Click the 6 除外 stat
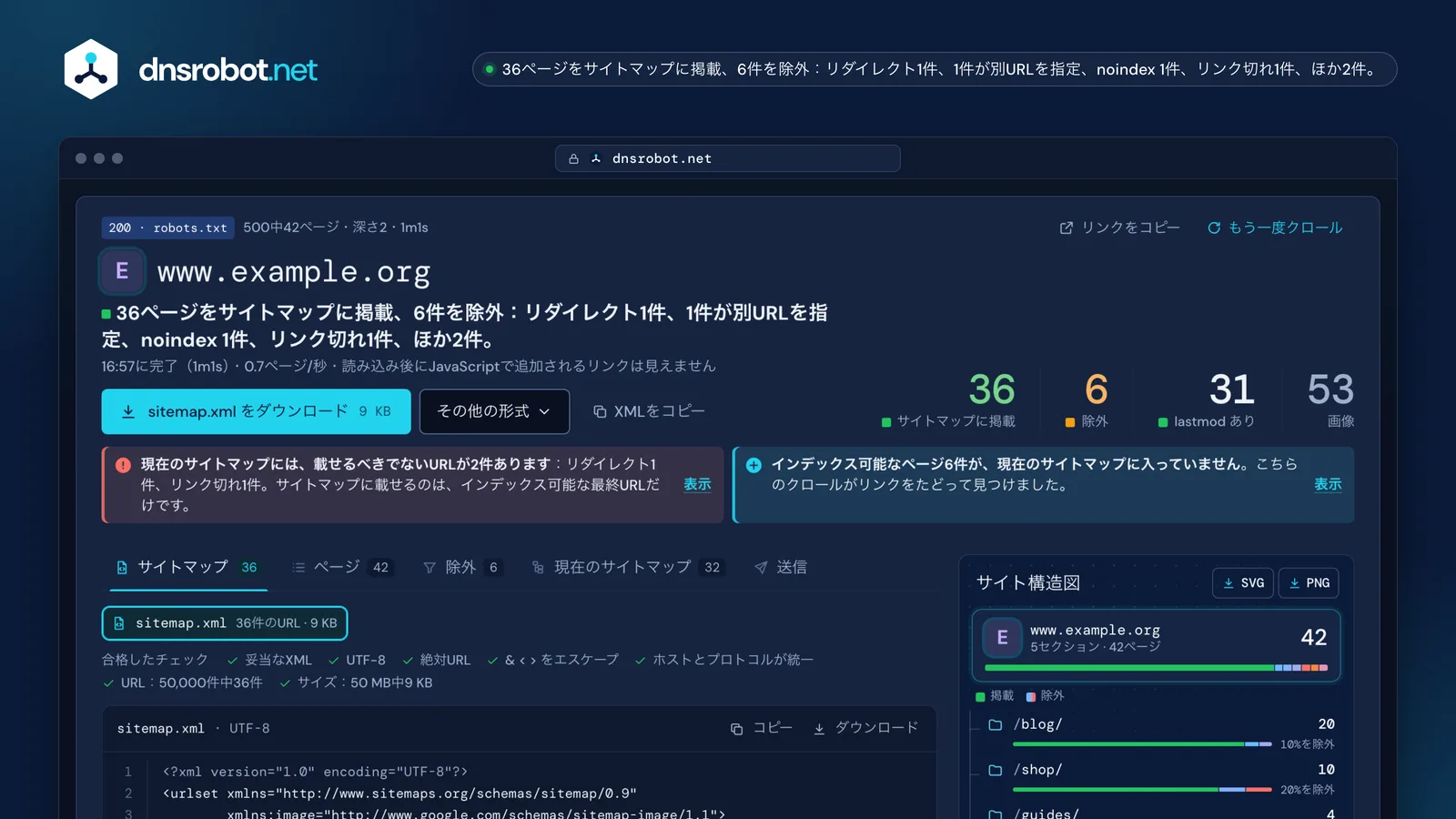This screenshot has height=819, width=1456. click(1087, 399)
